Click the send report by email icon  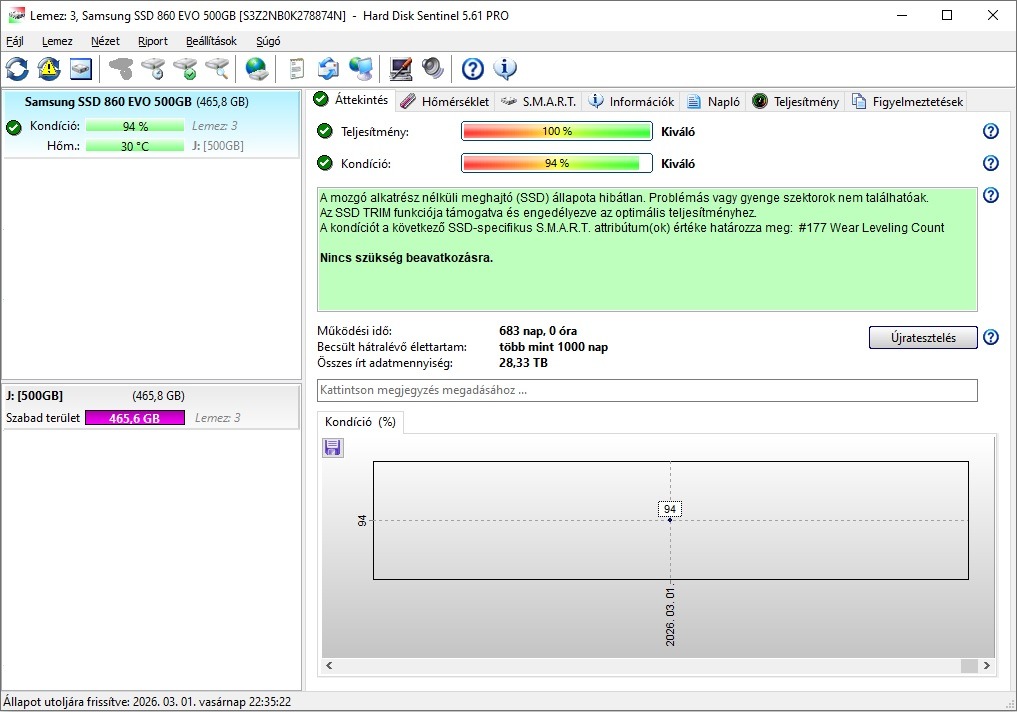328,68
